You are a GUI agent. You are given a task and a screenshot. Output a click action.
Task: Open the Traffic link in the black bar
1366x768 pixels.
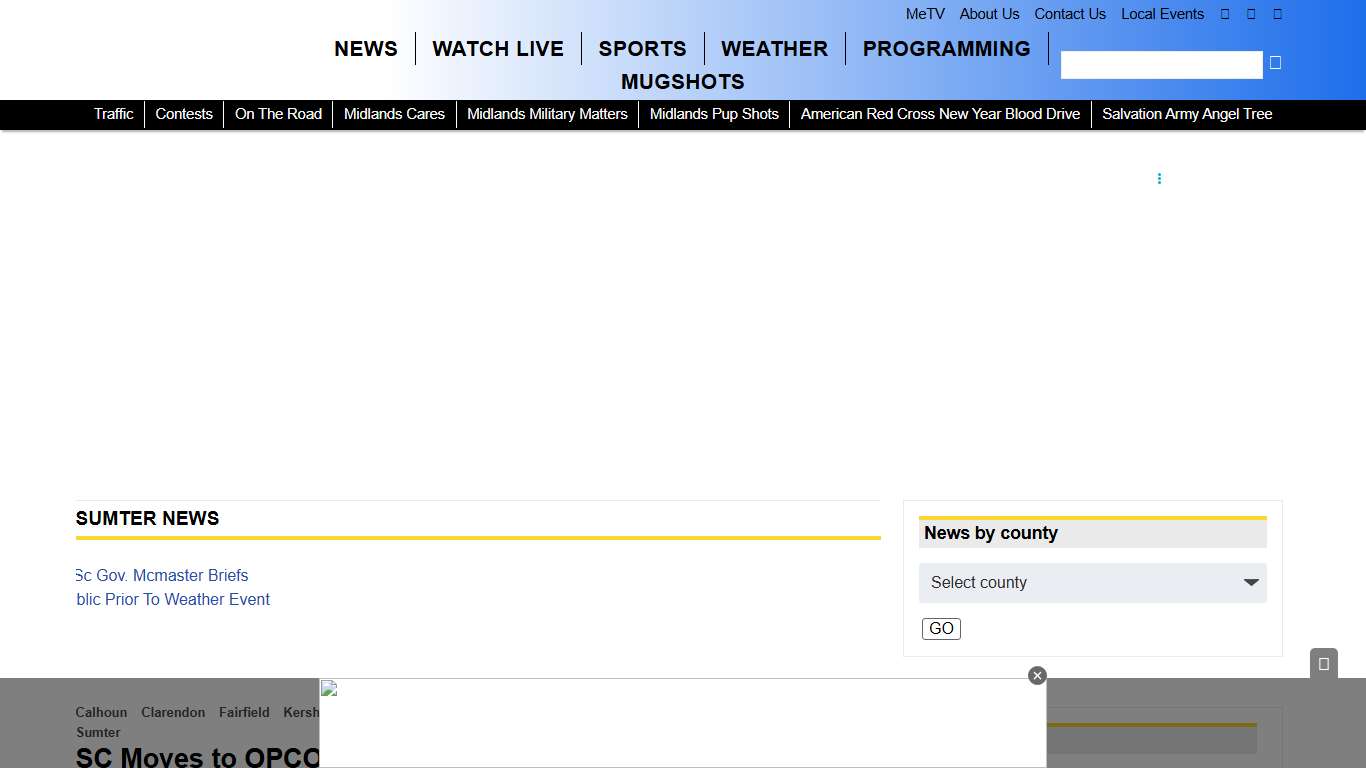(x=113, y=114)
